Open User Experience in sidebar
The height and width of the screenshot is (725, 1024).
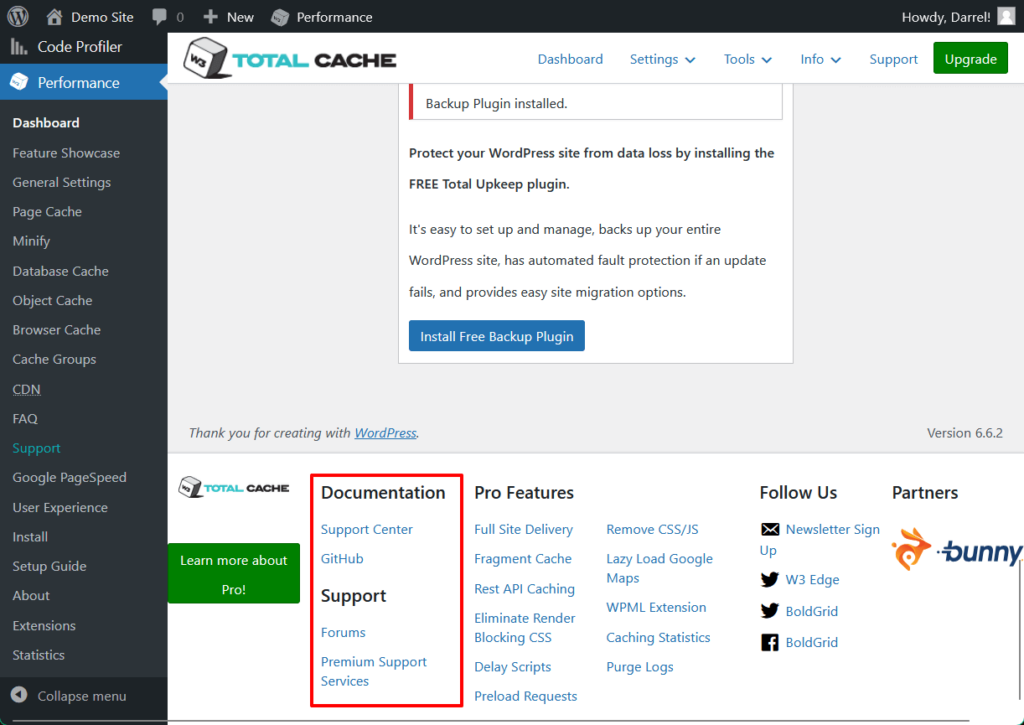(x=60, y=508)
